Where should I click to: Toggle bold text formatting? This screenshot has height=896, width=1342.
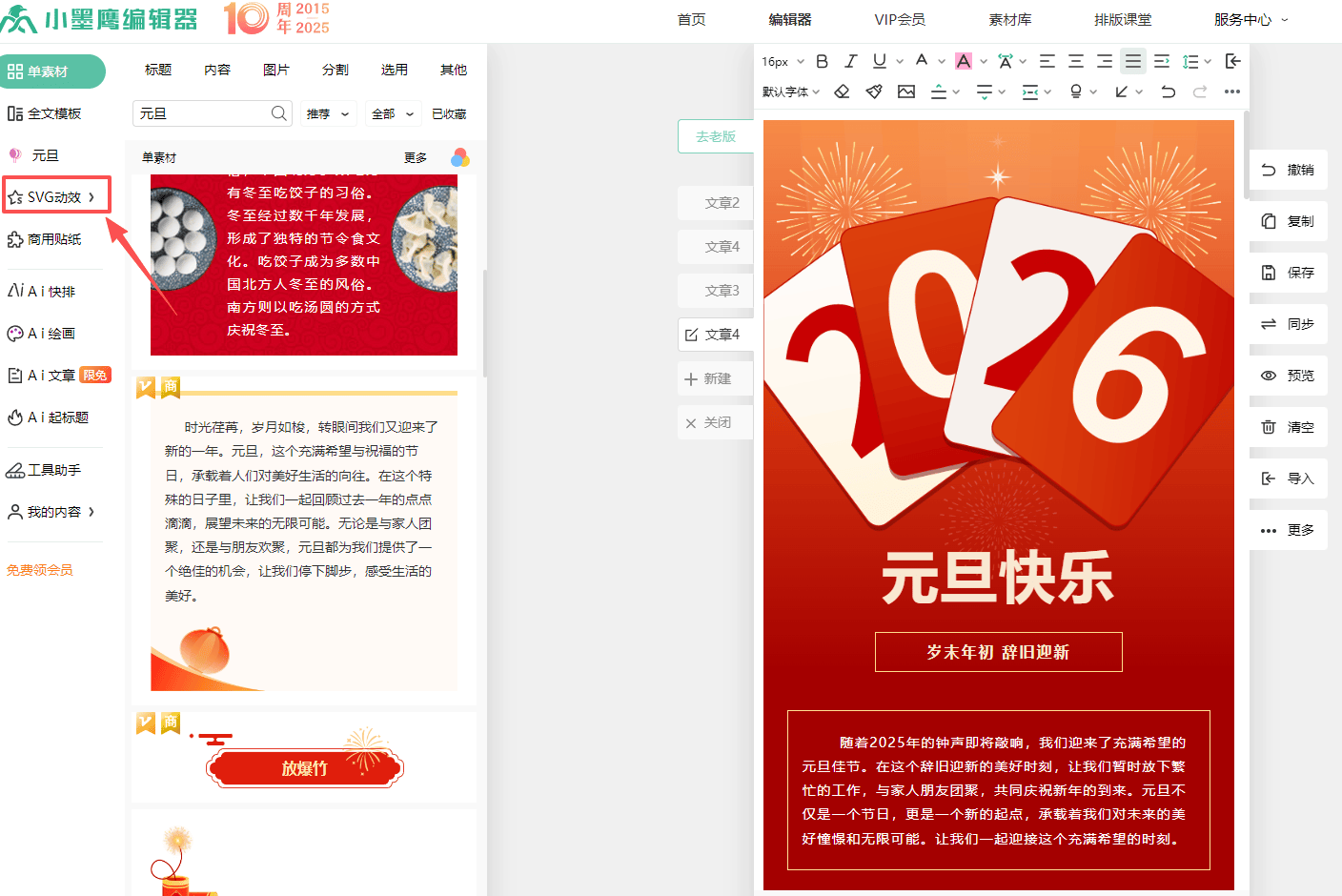click(822, 61)
